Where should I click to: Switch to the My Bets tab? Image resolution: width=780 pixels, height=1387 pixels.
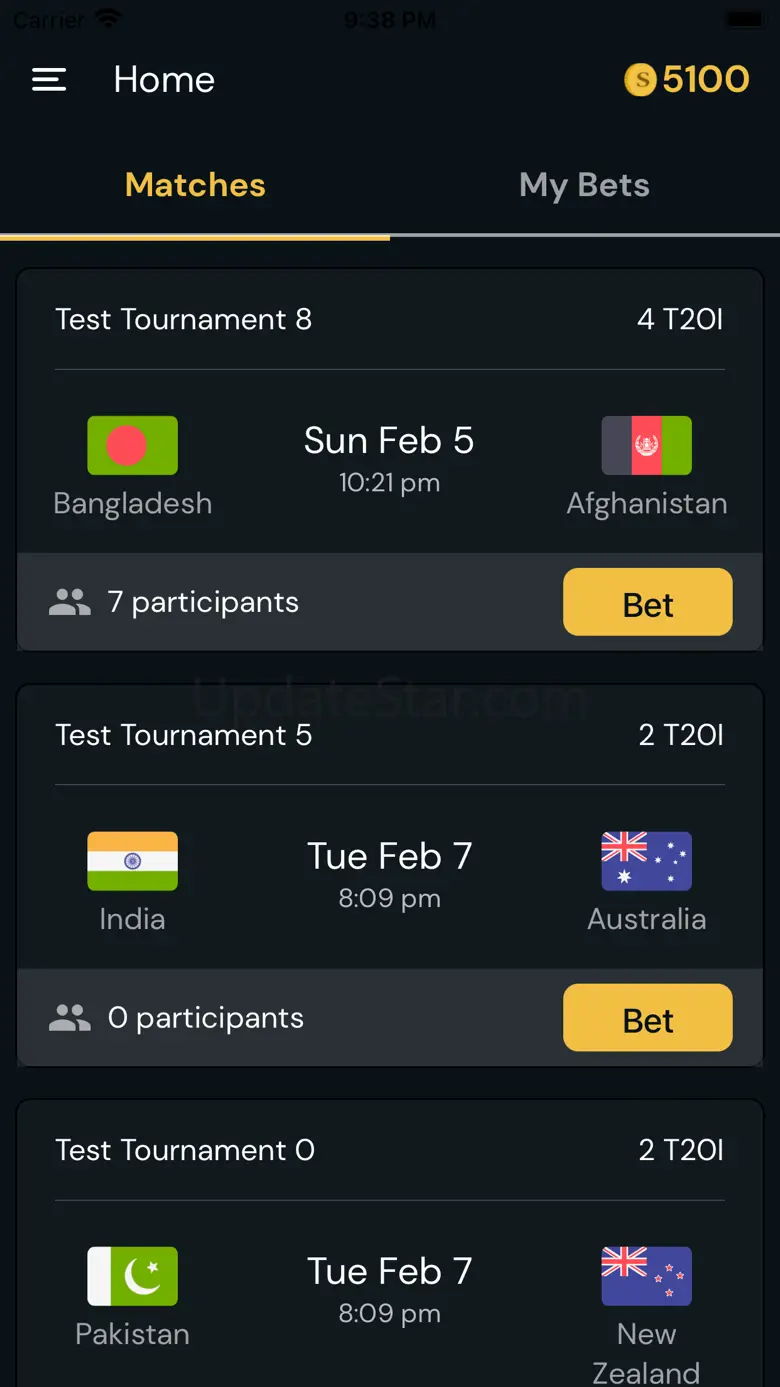click(x=585, y=185)
